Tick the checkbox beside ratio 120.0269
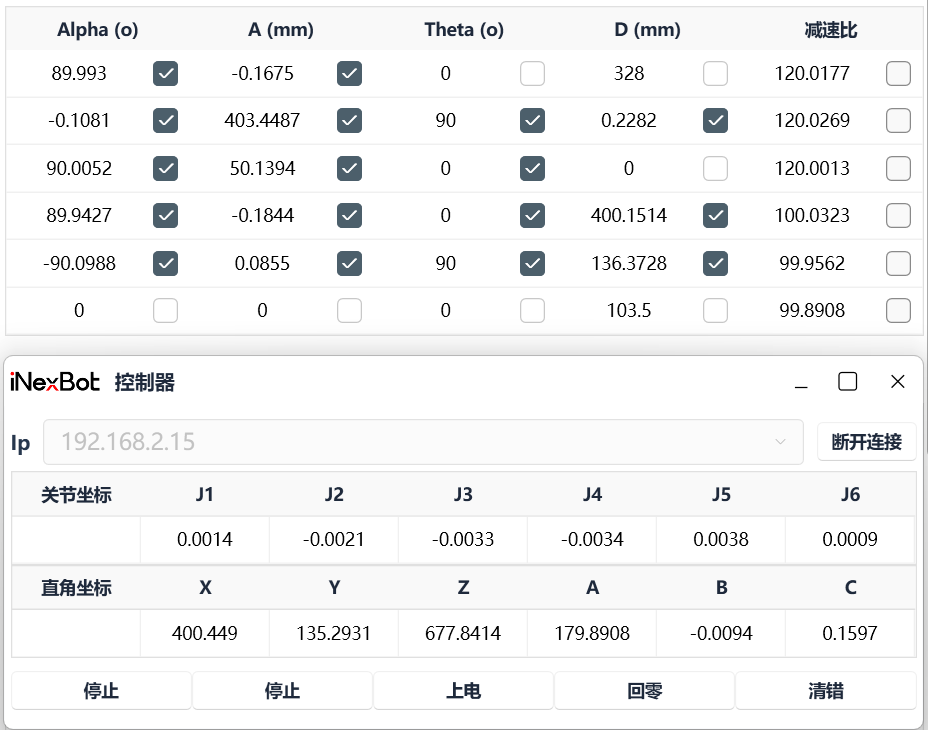The image size is (928, 730). point(898,121)
